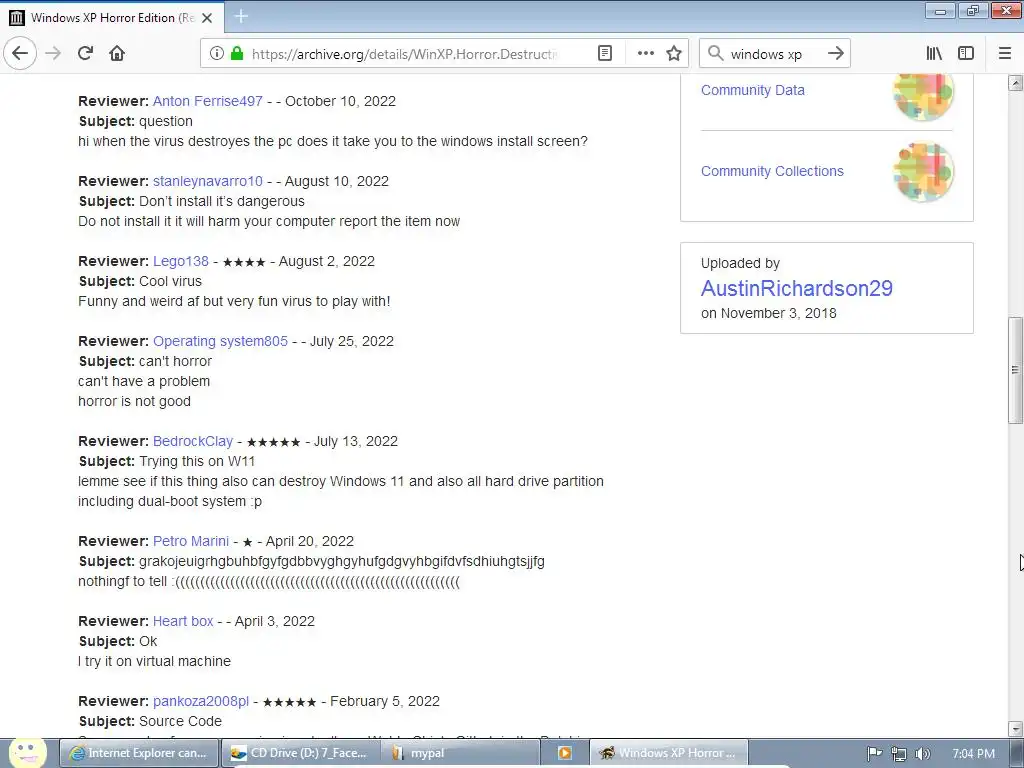
Task: Open Lego138 reviewer profile
Action: 181,261
